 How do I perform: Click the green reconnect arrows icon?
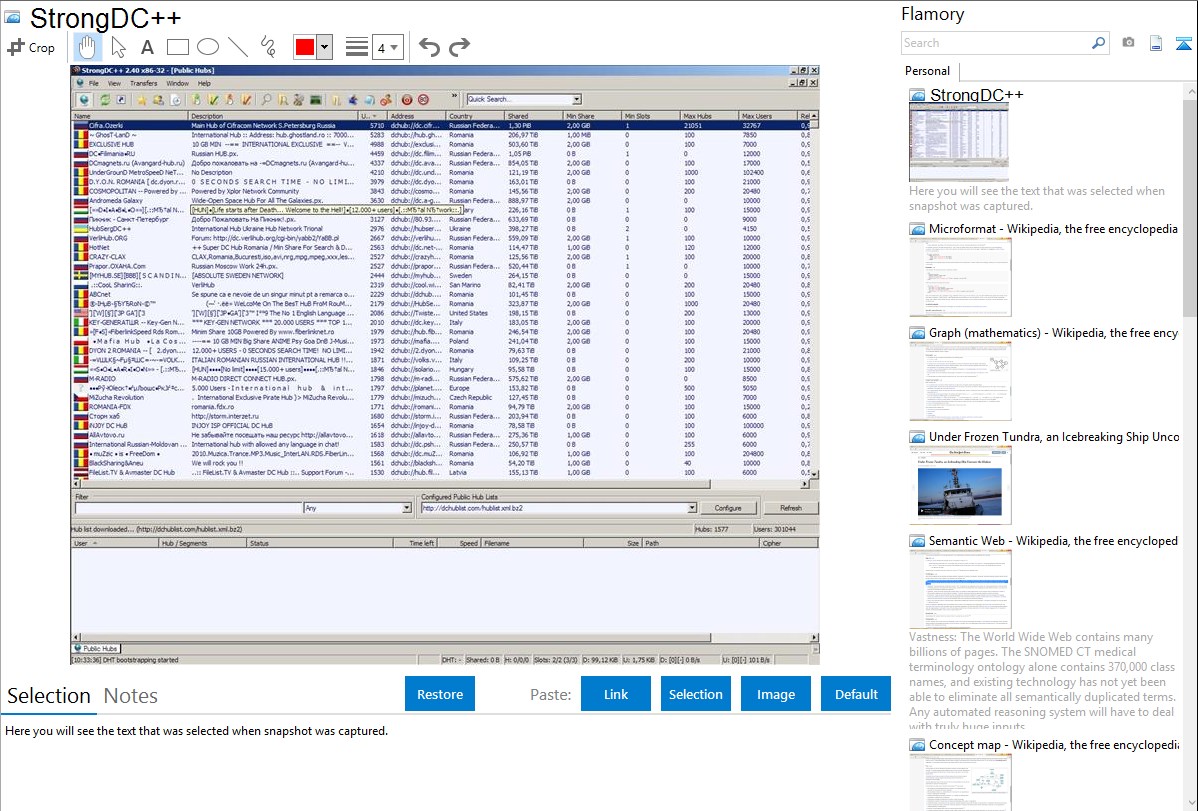click(x=105, y=99)
